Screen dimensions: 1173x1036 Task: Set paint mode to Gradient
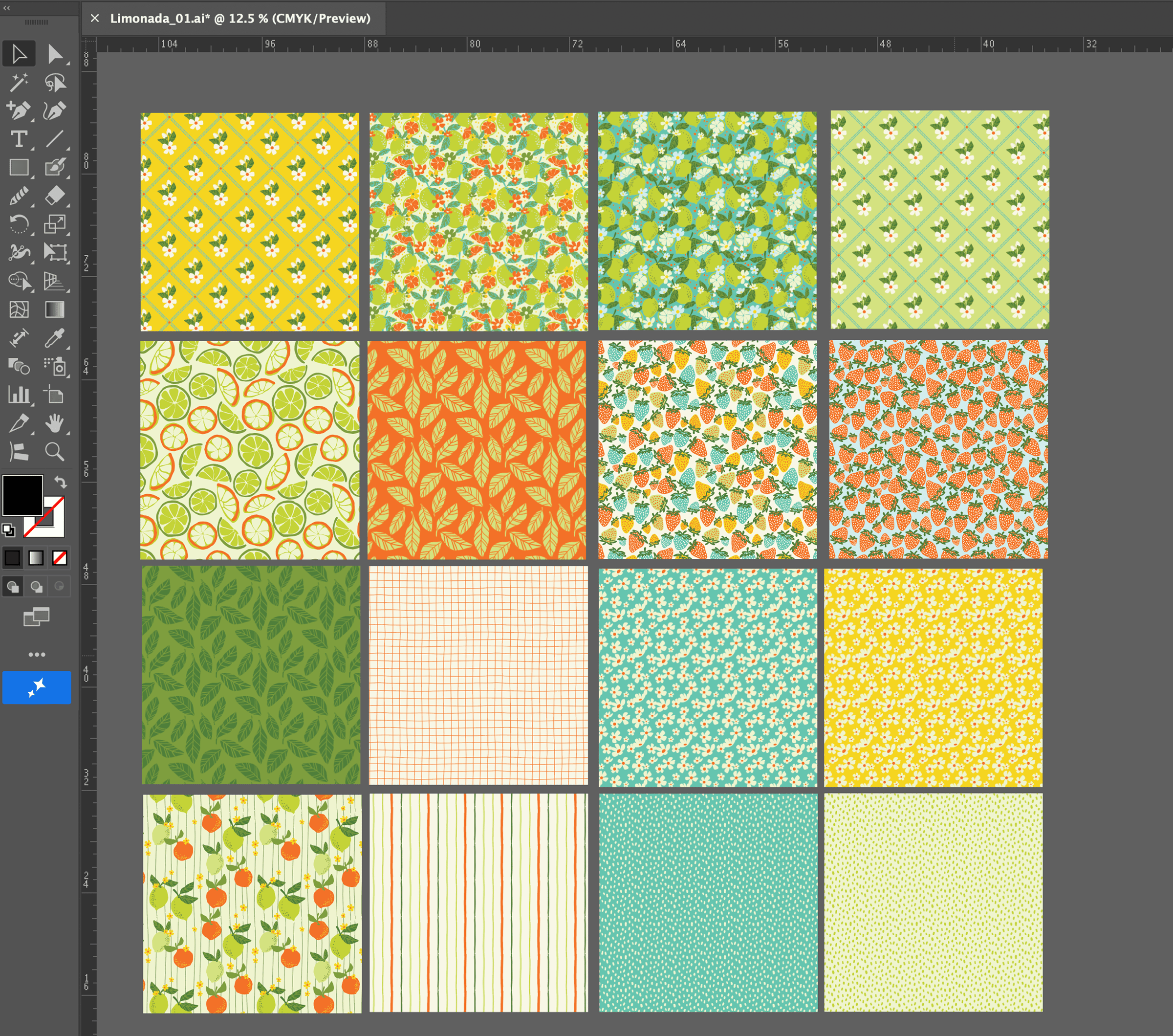[36, 558]
